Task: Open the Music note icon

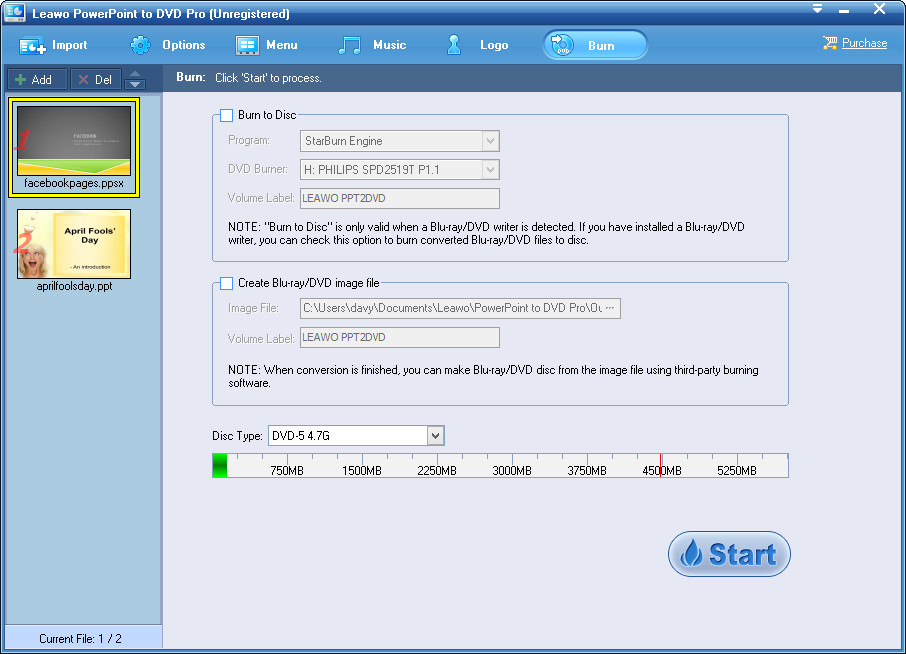Action: click(350, 45)
